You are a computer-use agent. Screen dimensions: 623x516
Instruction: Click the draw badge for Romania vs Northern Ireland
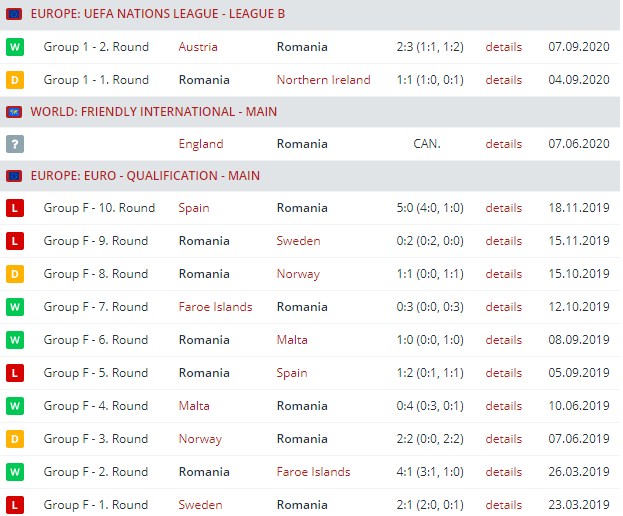click(x=15, y=80)
